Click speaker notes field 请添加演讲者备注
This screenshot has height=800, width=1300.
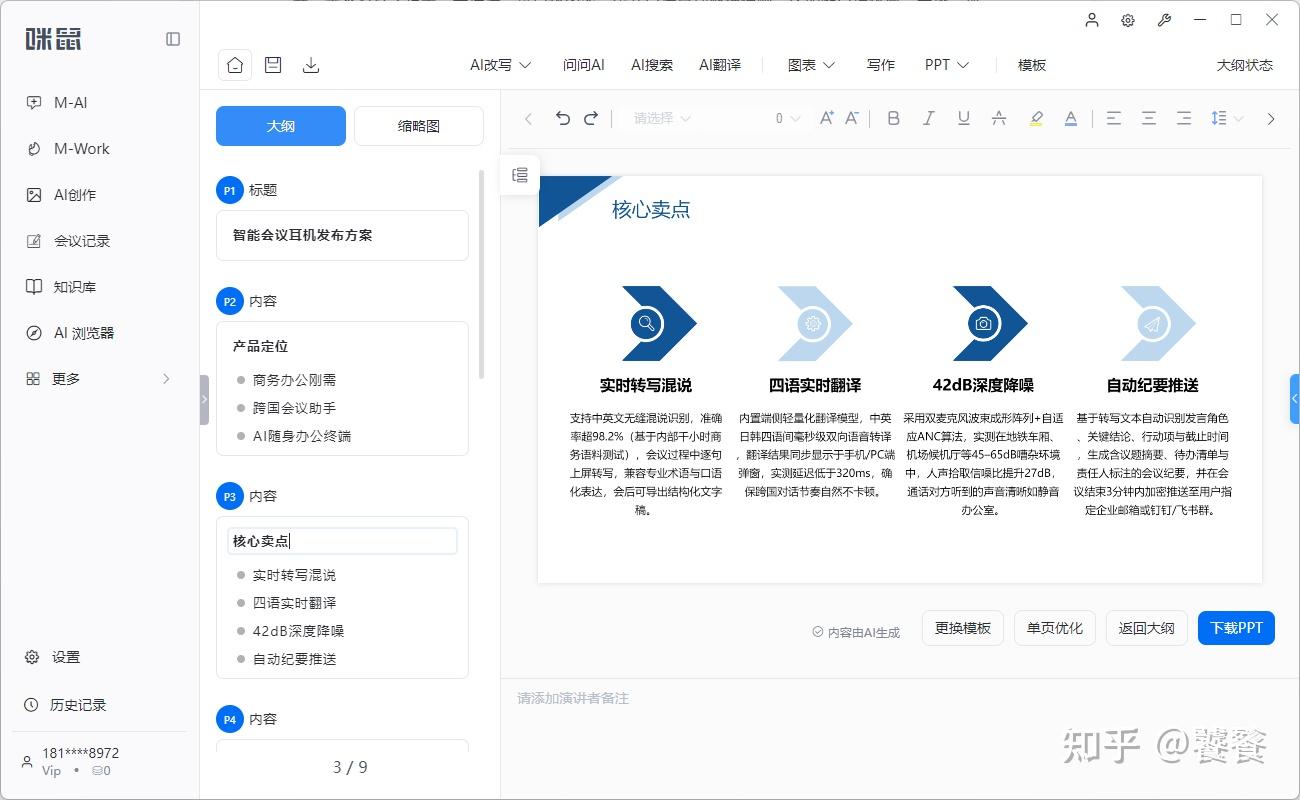(573, 698)
